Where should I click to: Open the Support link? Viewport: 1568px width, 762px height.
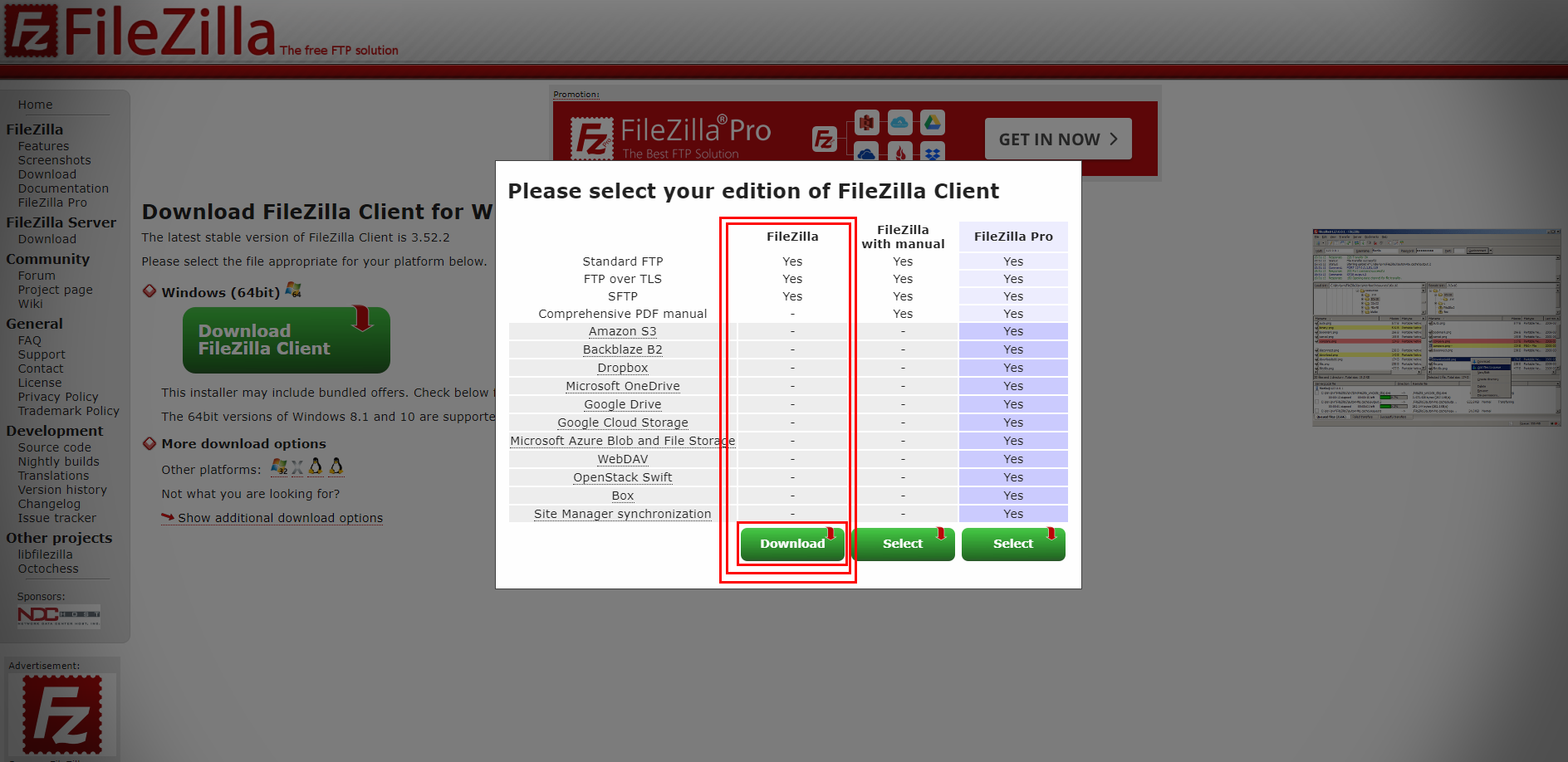[x=42, y=354]
